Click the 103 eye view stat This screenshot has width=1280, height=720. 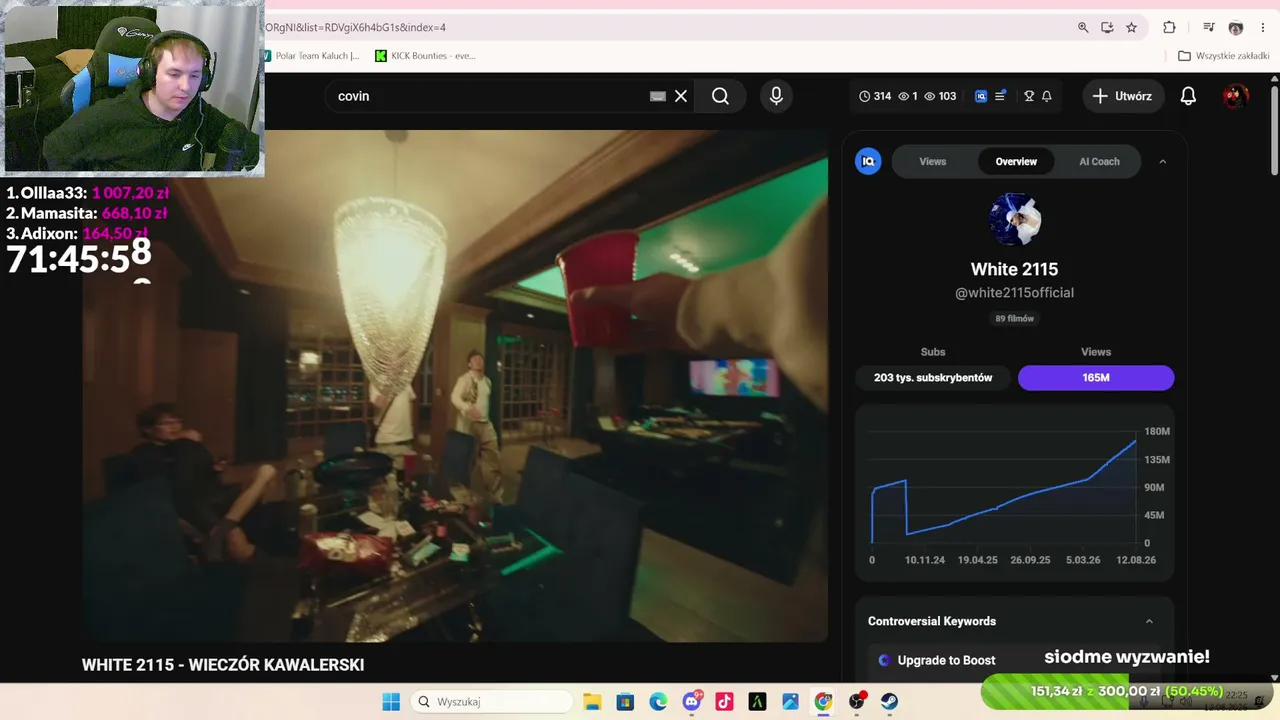tap(940, 96)
